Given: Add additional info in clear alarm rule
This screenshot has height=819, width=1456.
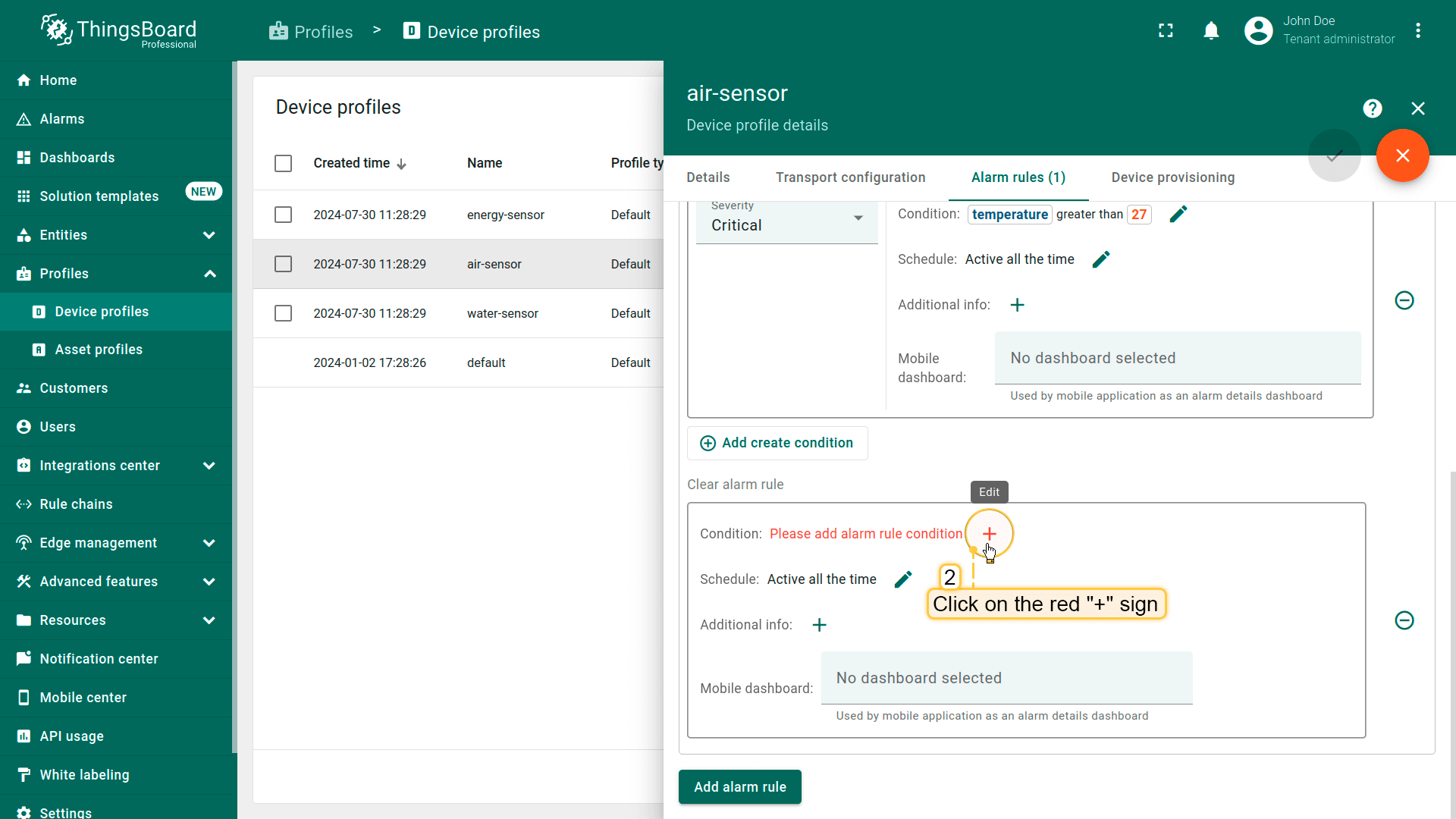Looking at the screenshot, I should [x=819, y=625].
